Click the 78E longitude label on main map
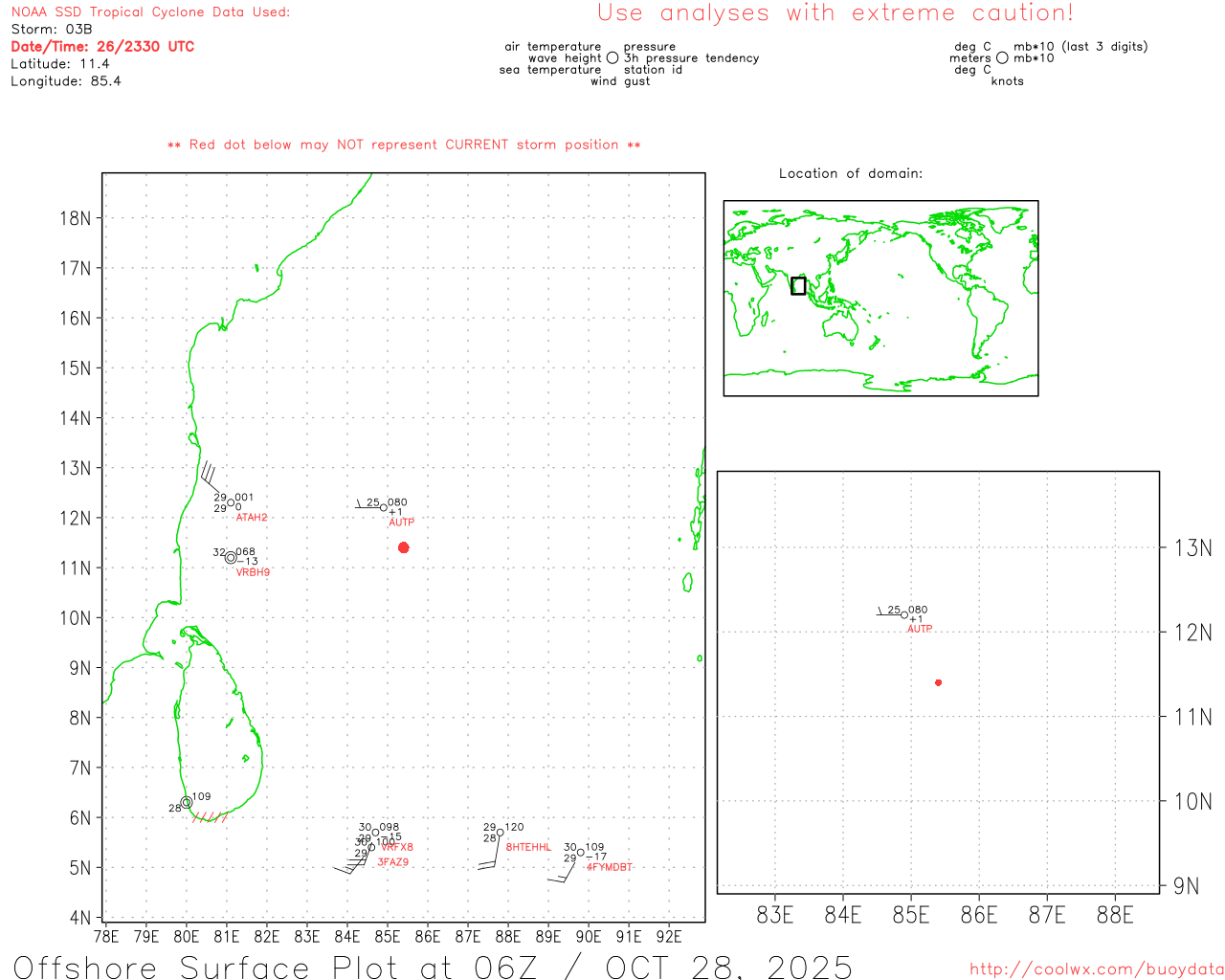Screen dimensions: 1225x980 coord(105,936)
